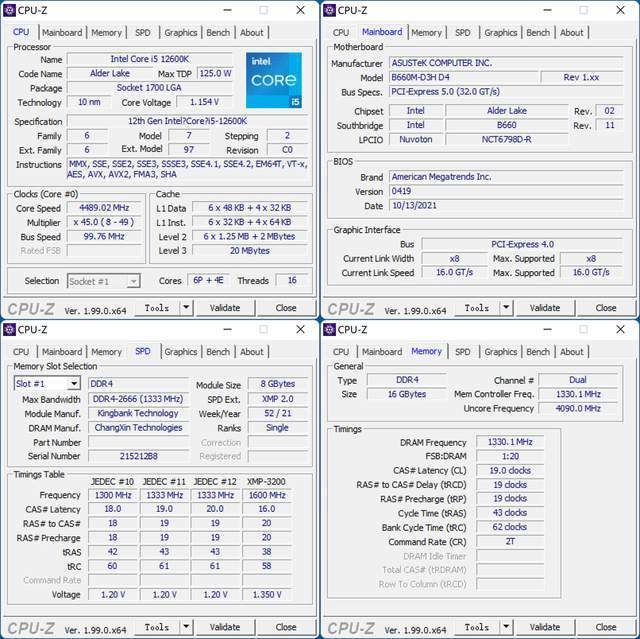
Task: Click Validate in the SPD window
Action: click(225, 627)
